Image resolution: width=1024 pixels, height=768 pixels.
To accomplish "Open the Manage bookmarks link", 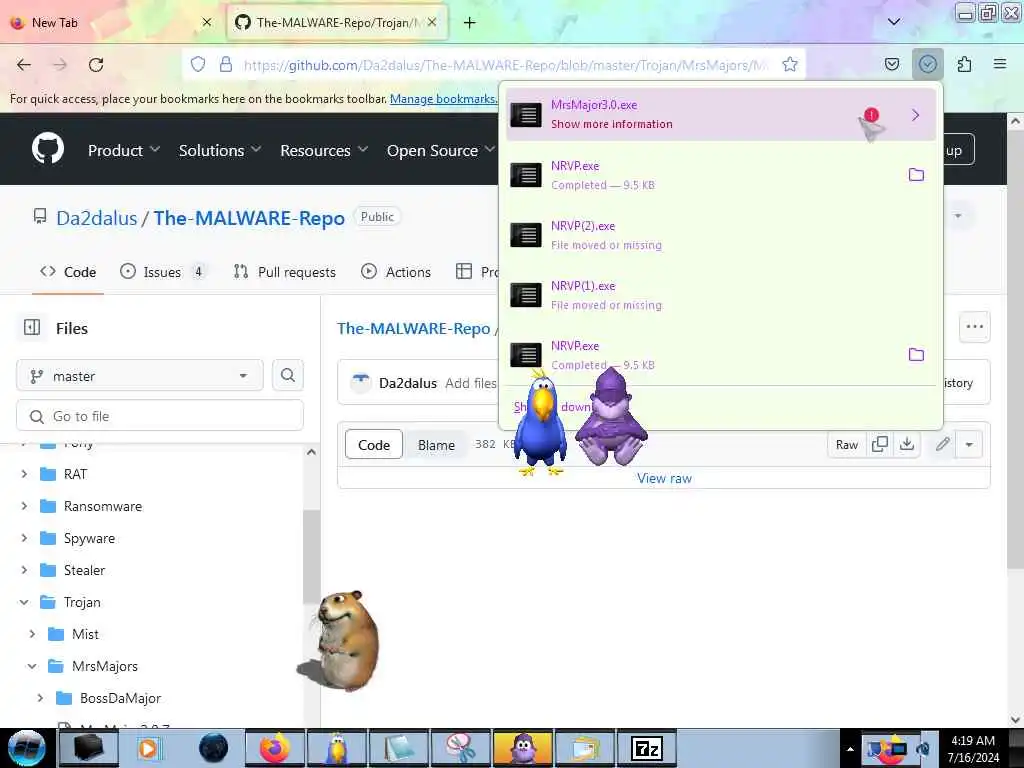I will 443,99.
